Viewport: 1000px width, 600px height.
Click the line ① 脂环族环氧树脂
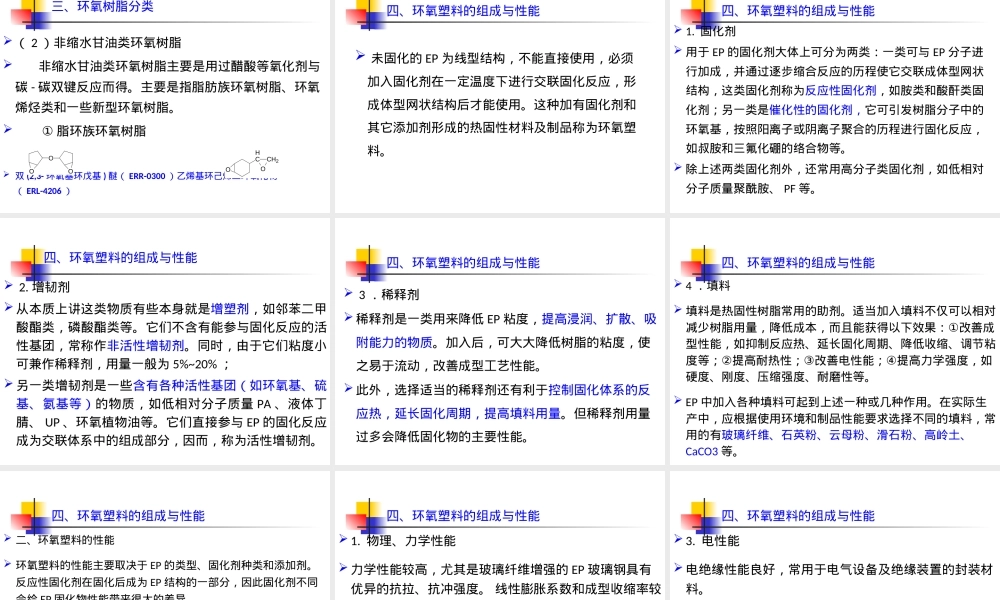(x=94, y=131)
